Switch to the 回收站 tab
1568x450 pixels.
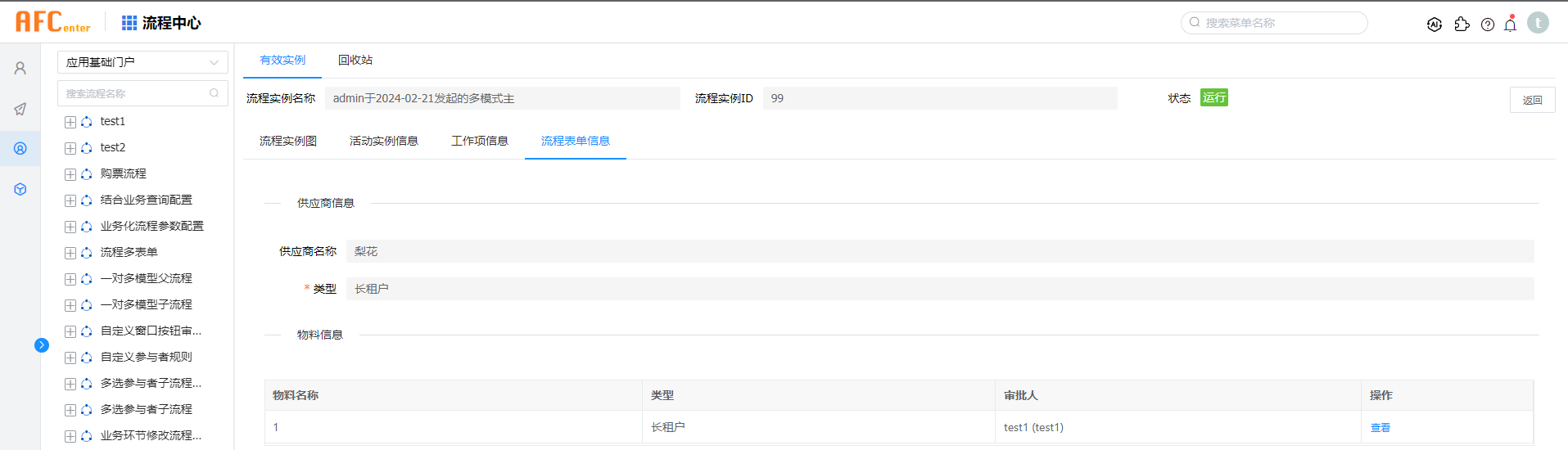pos(355,60)
